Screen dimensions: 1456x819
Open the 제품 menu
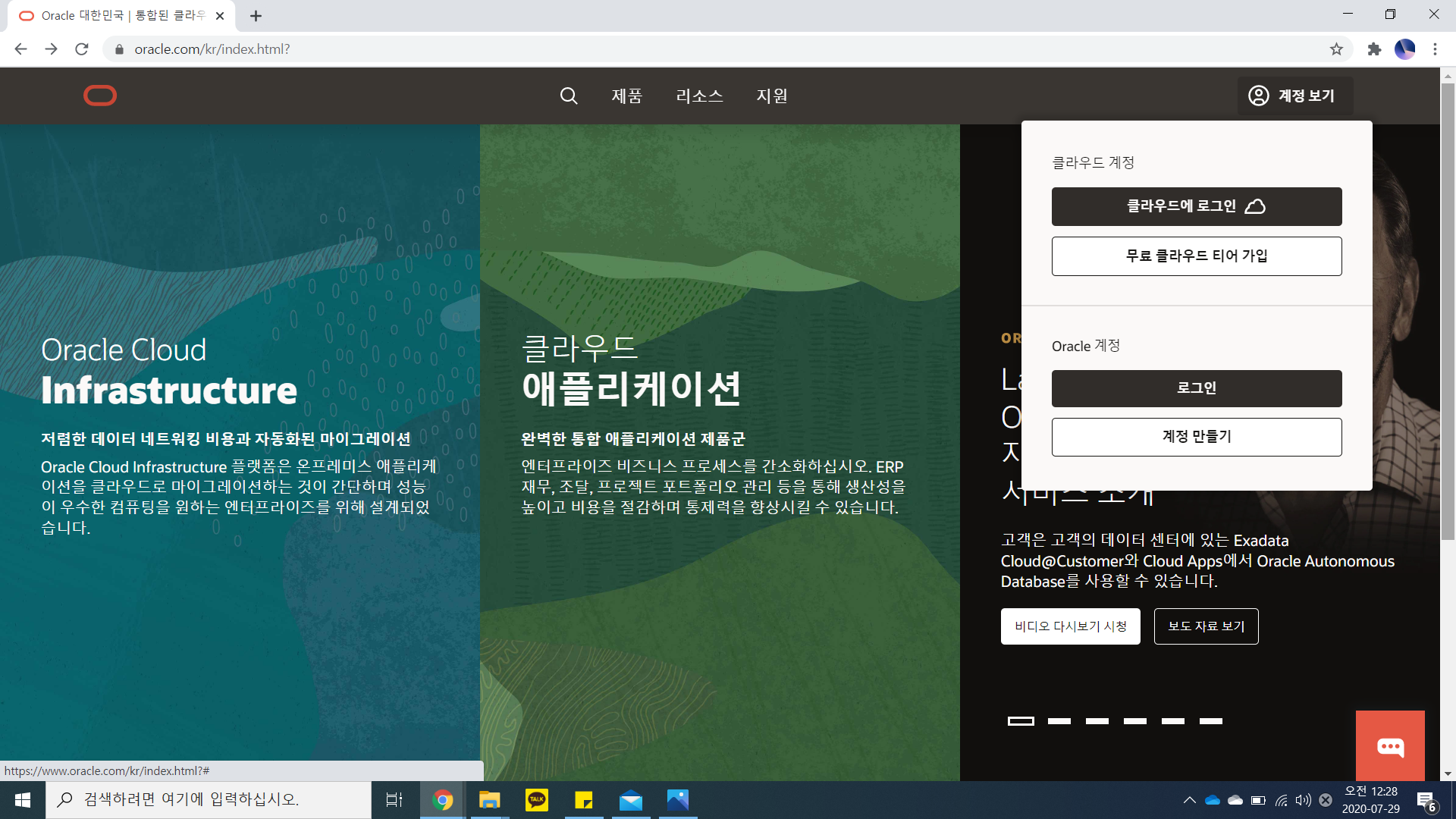tap(627, 96)
